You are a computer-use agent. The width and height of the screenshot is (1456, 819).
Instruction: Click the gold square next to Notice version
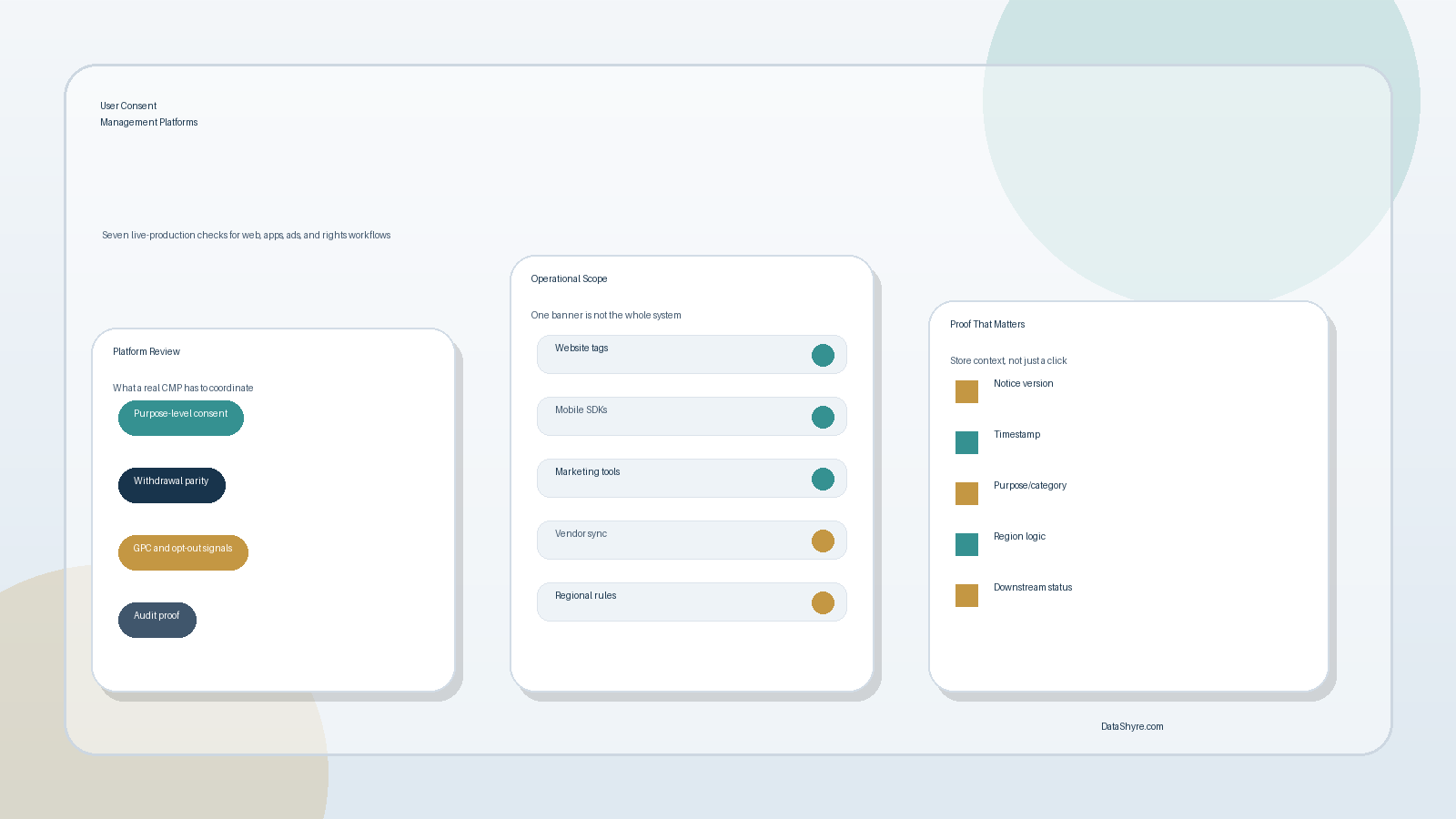tap(966, 391)
